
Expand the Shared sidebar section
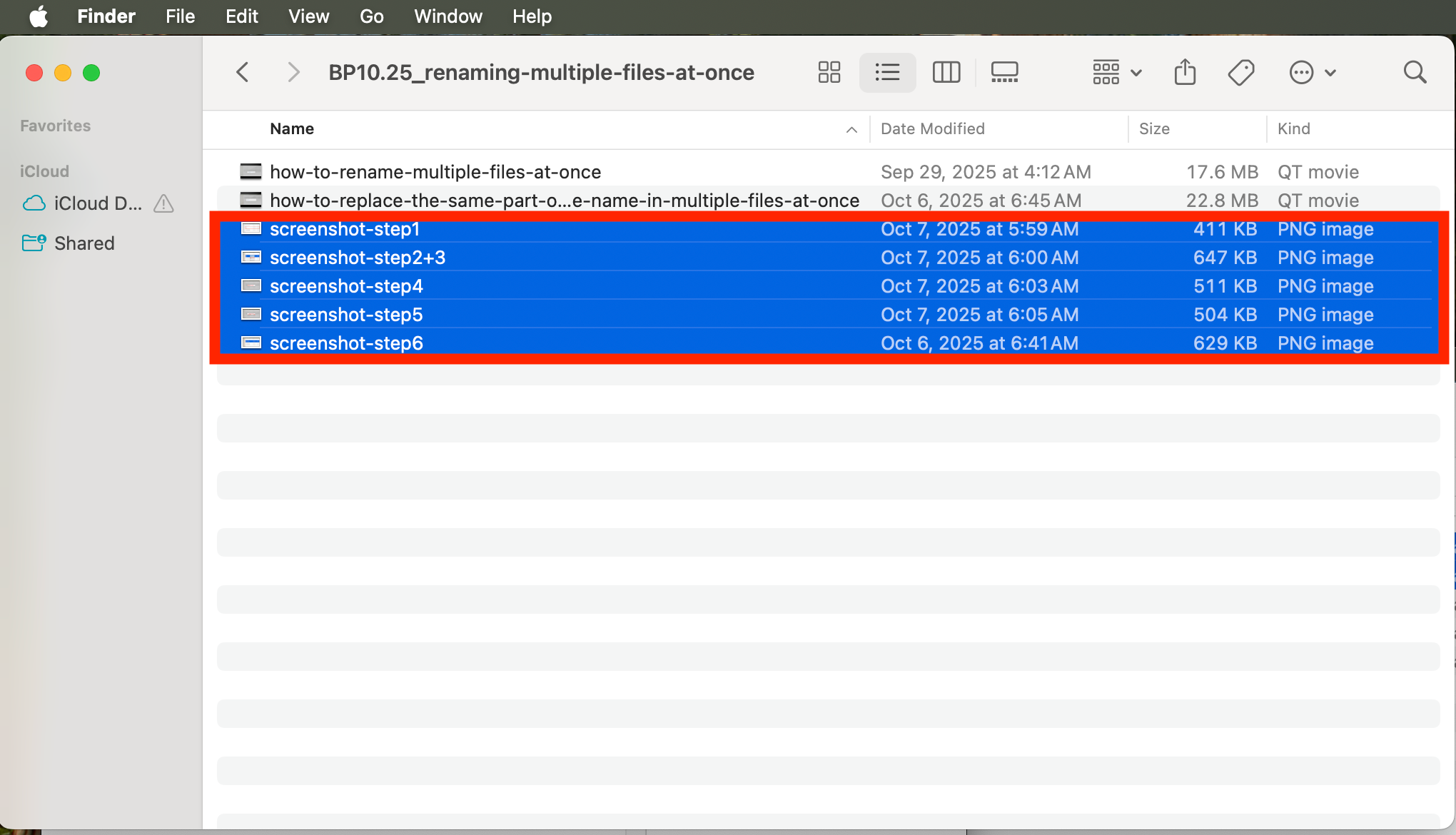click(84, 243)
